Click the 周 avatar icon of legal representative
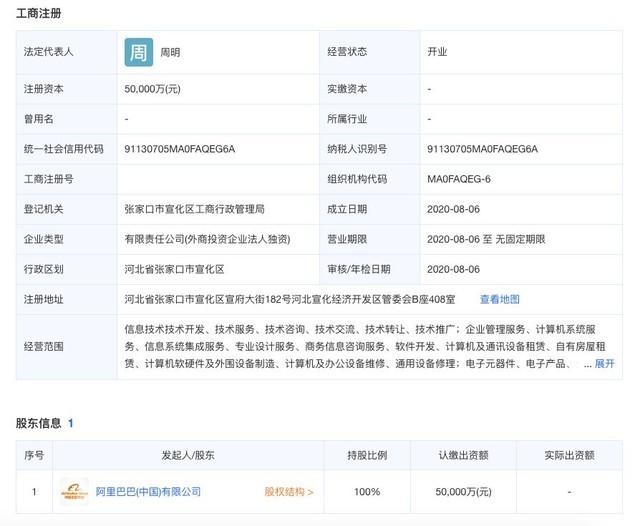 click(139, 52)
